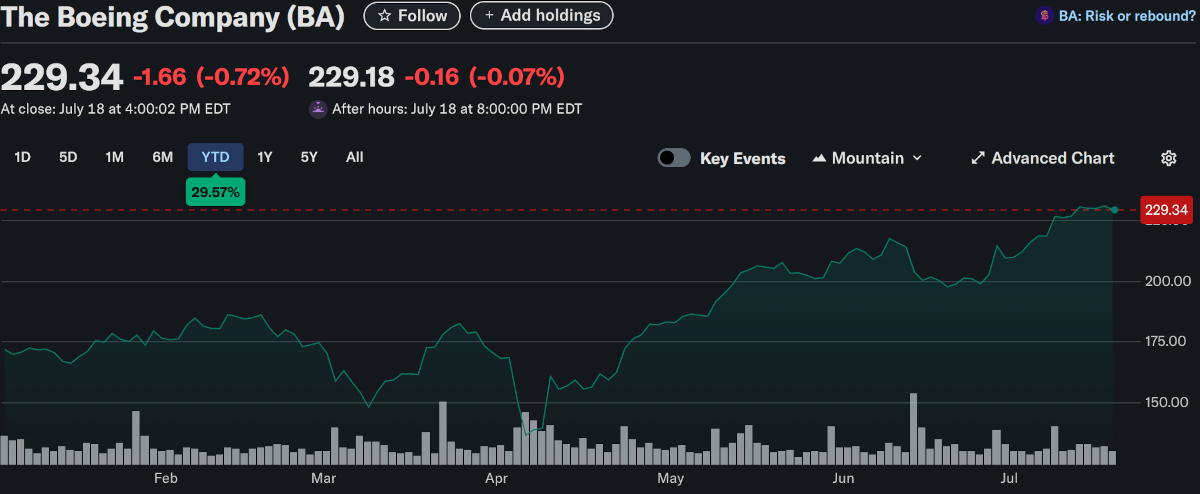This screenshot has height=494, width=1200.
Task: Click The Boeing Company (BA) title
Action: 172,17
